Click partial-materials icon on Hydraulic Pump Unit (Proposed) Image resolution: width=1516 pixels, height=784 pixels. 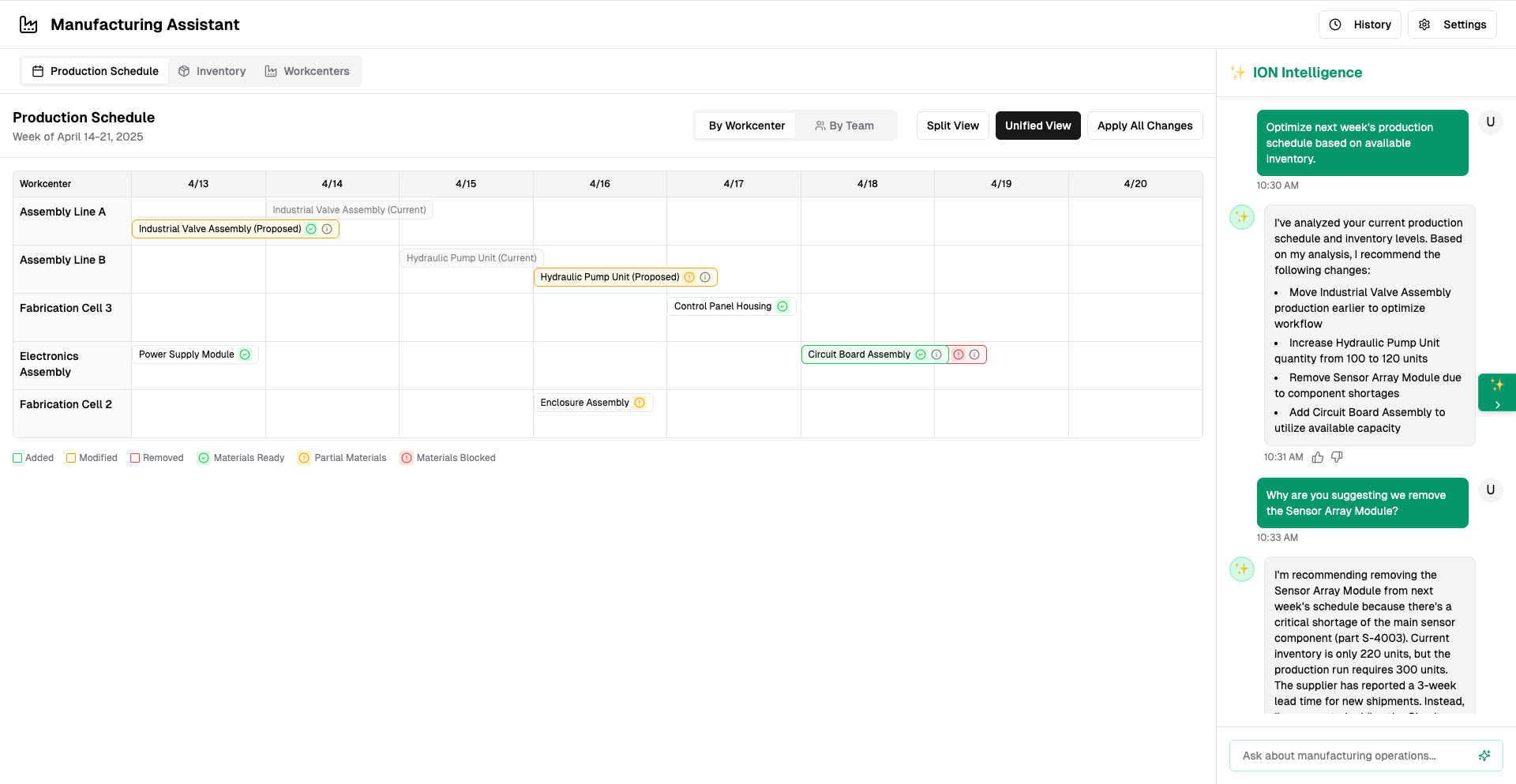689,277
